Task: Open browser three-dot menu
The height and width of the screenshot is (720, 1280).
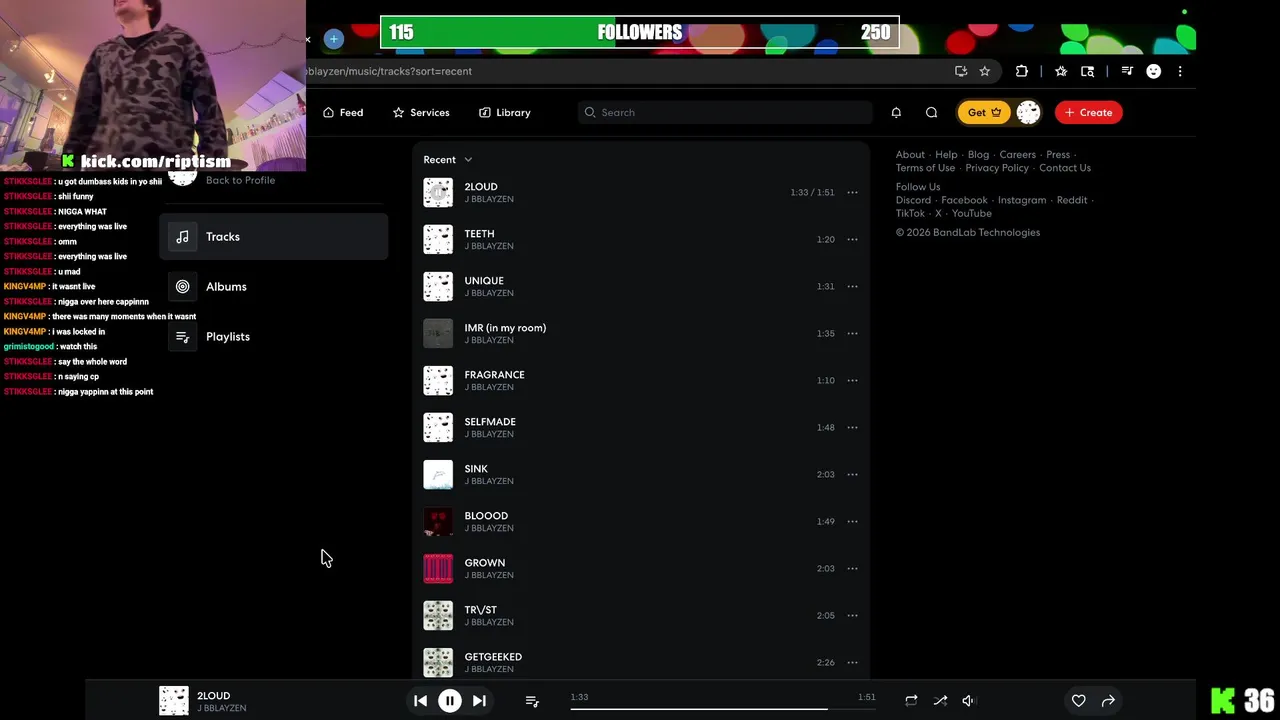Action: click(x=1180, y=71)
